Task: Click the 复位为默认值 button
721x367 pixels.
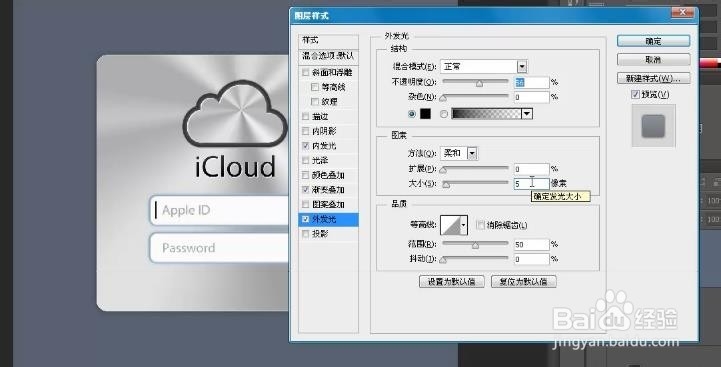Action: click(x=524, y=281)
